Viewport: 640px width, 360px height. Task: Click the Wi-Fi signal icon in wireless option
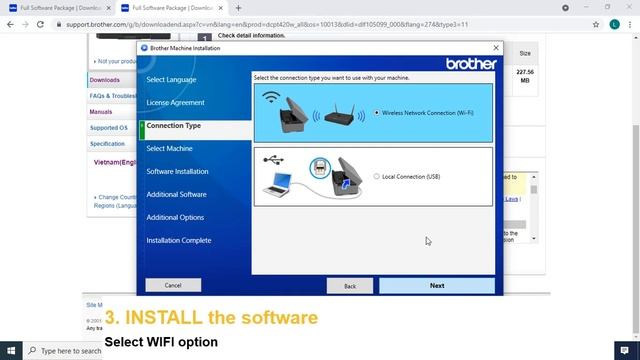pyautogui.click(x=271, y=97)
